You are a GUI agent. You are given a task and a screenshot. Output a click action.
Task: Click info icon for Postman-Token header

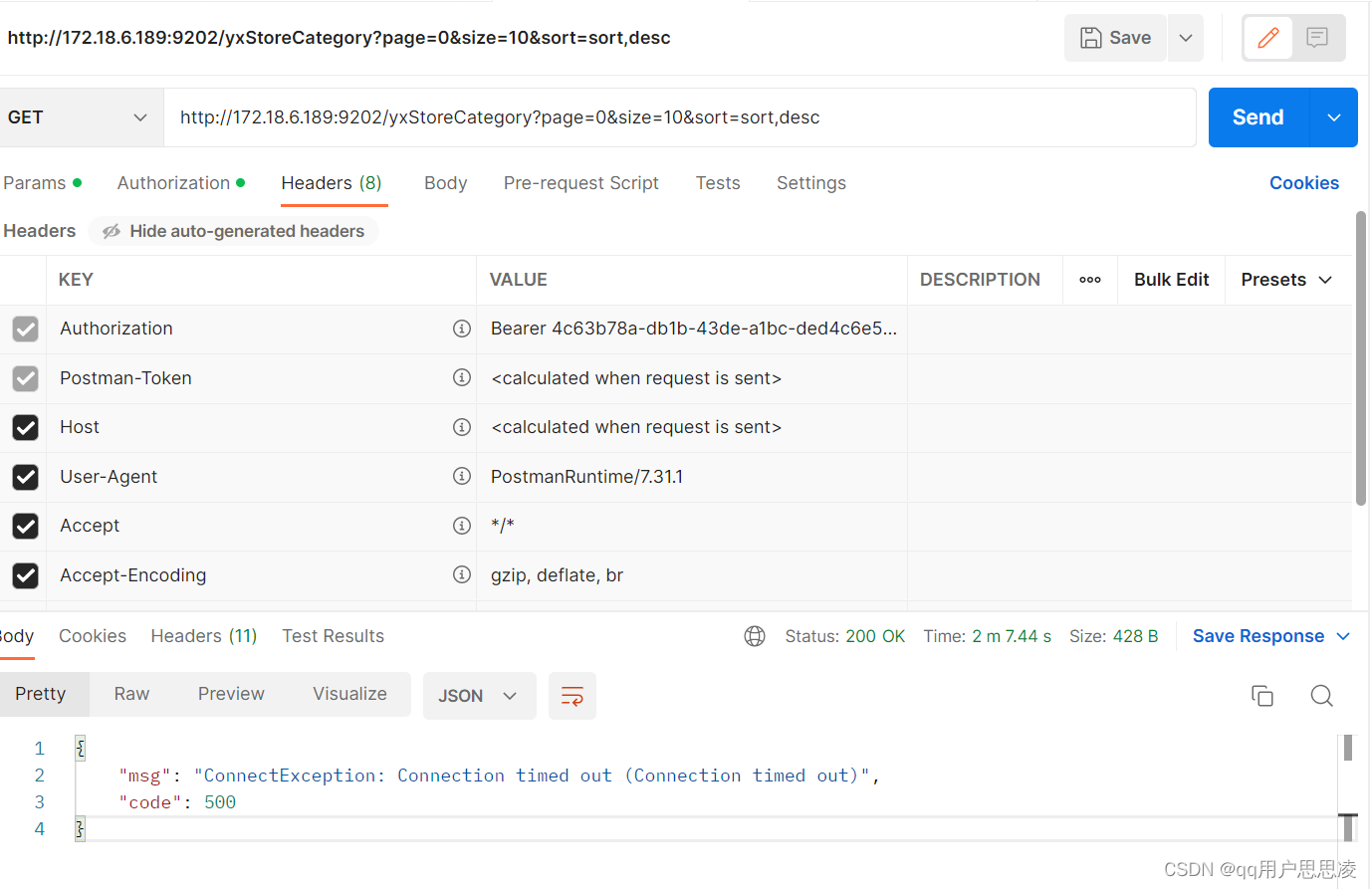coord(461,377)
